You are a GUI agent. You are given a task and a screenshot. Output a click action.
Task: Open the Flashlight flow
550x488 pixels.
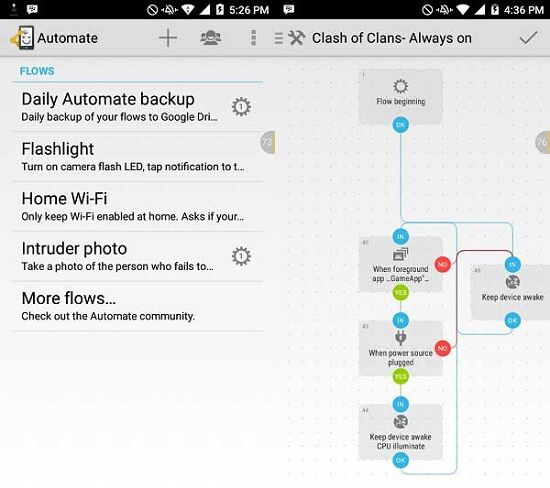(138, 157)
